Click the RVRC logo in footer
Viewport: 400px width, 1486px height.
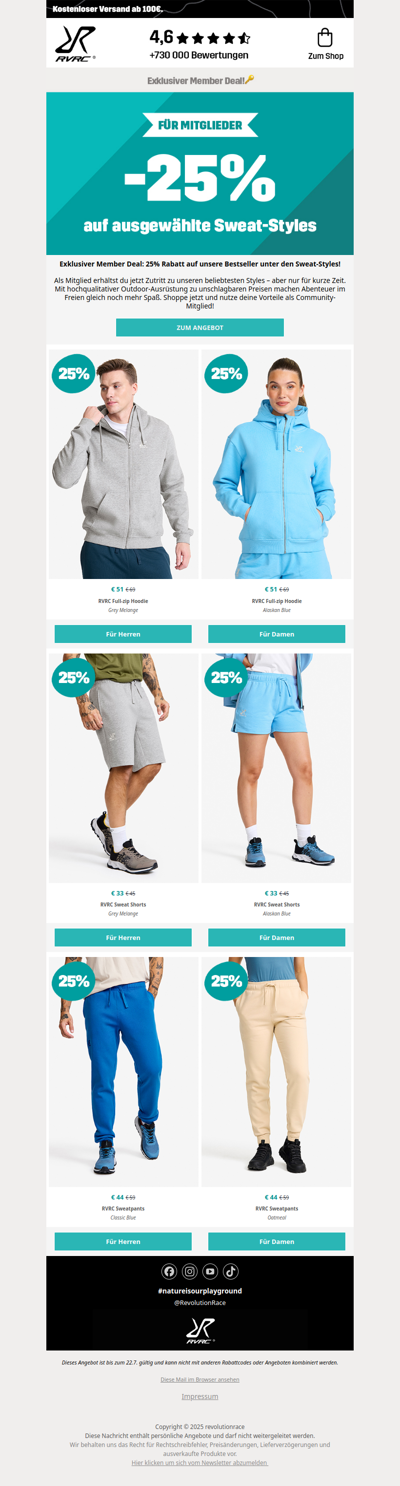(x=200, y=1330)
